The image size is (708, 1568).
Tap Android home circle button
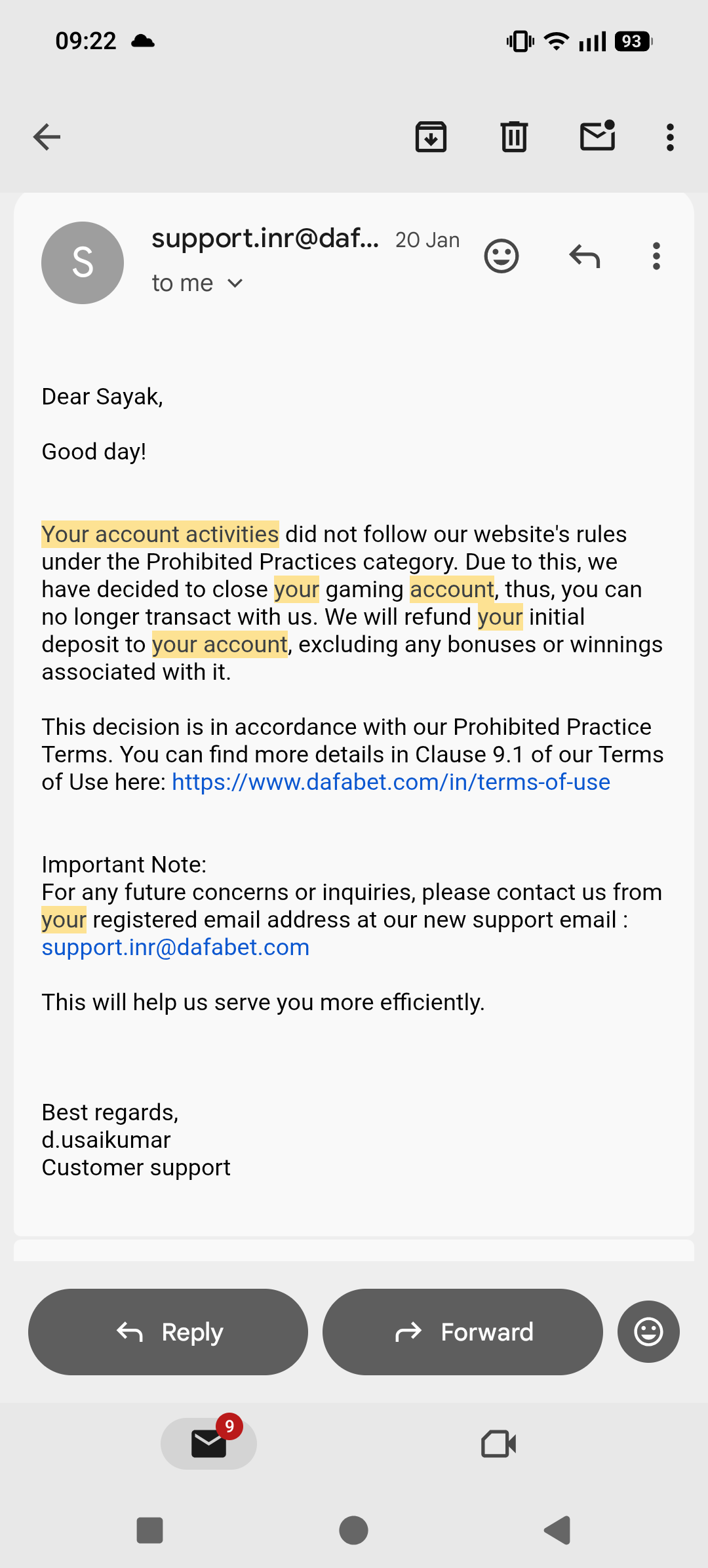pos(353,1531)
